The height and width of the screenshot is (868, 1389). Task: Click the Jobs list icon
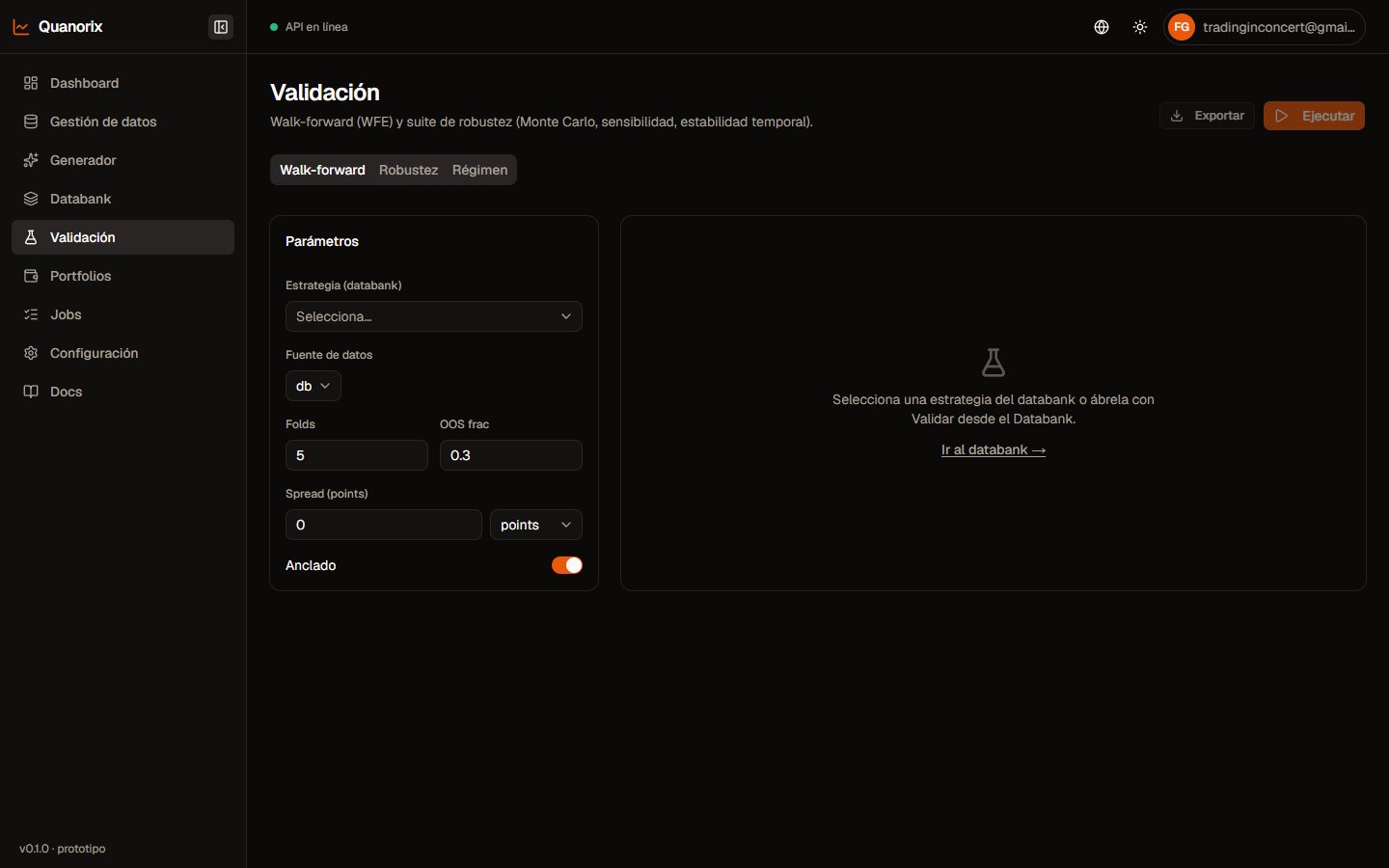click(31, 314)
